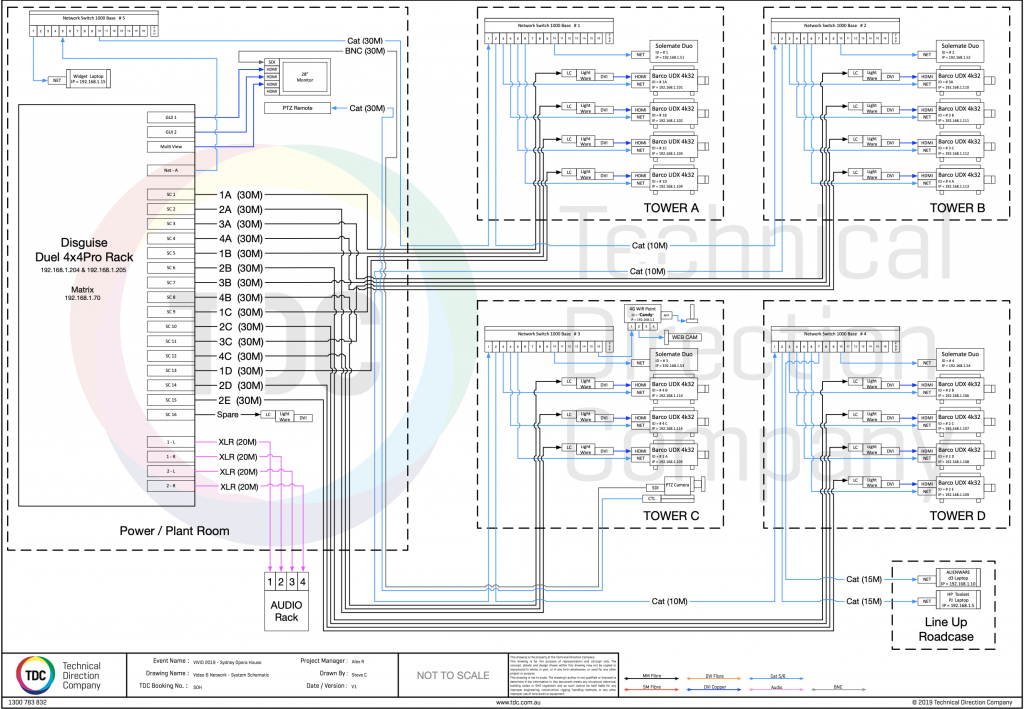Click the 2E (30M) cable label
The height and width of the screenshot is (709, 1024).
[x=240, y=400]
